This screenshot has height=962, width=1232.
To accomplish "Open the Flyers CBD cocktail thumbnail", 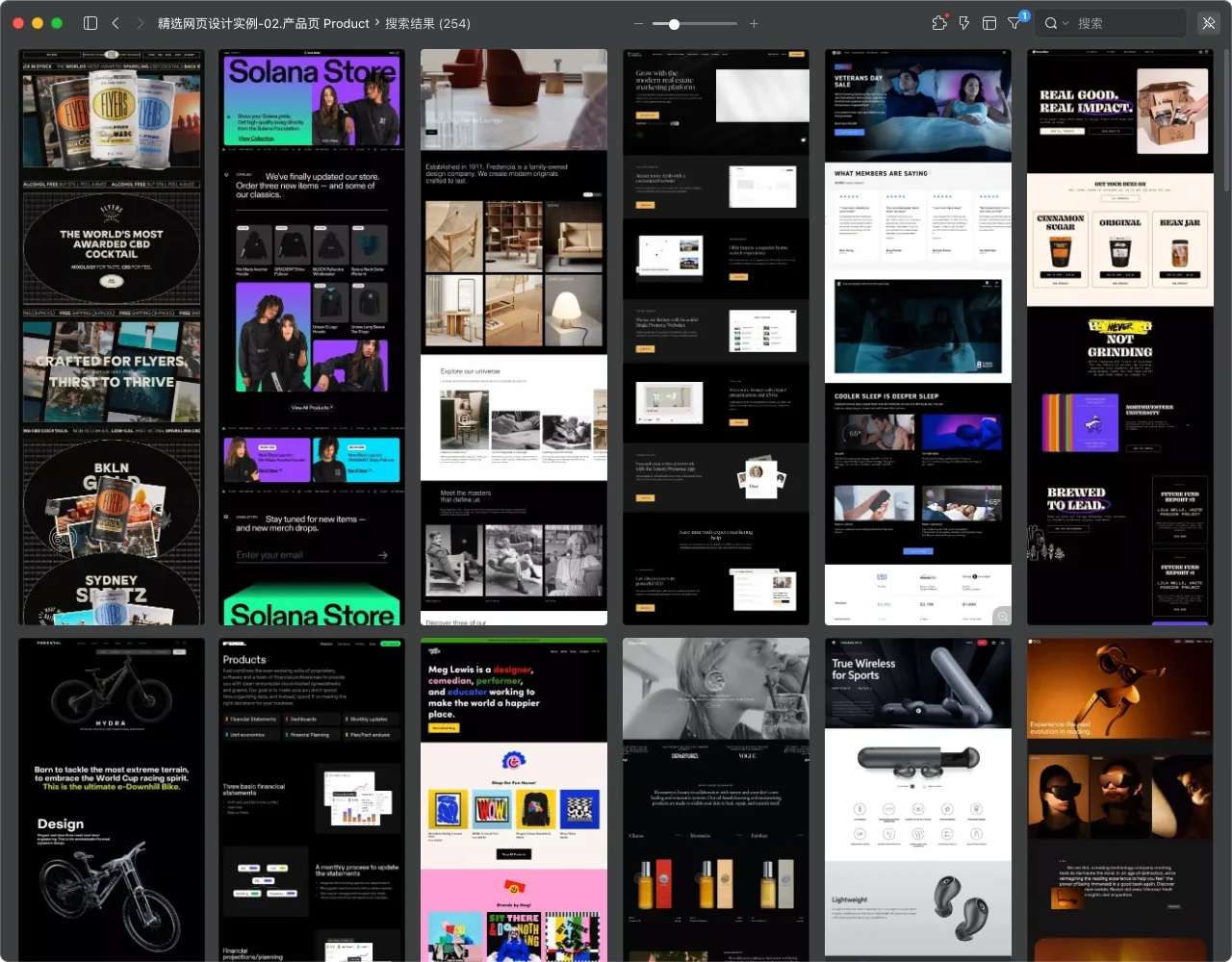I will point(112,337).
